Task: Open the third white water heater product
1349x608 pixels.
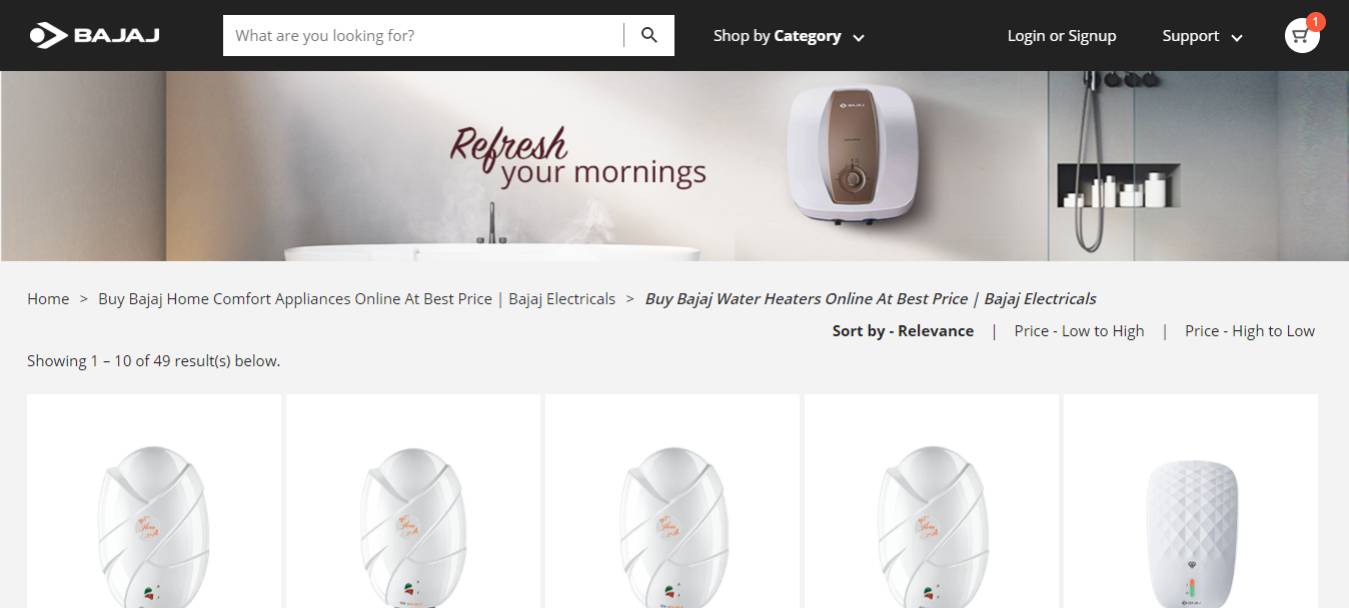Action: pyautogui.click(x=672, y=501)
